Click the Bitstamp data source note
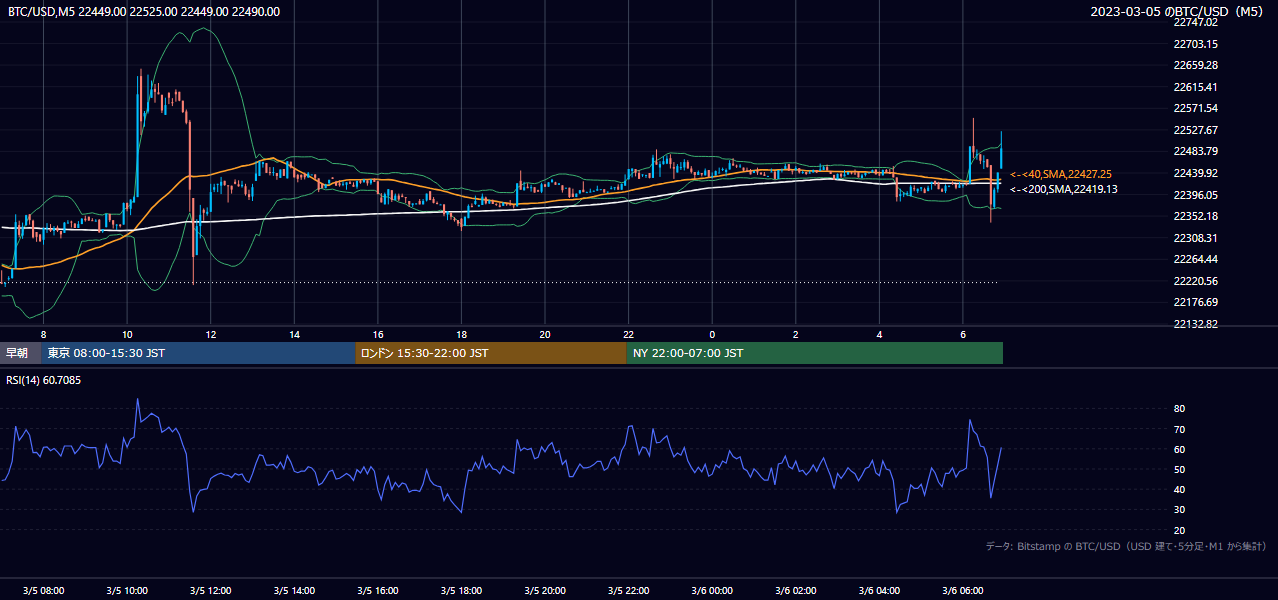The image size is (1278, 600). [1126, 546]
